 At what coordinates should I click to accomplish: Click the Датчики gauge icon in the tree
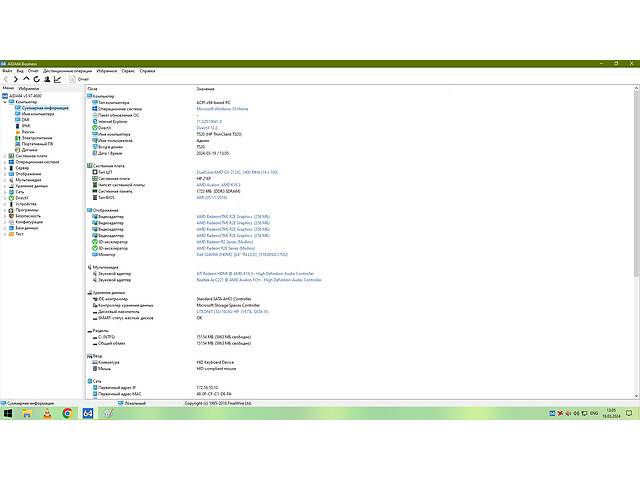pyautogui.click(x=18, y=150)
